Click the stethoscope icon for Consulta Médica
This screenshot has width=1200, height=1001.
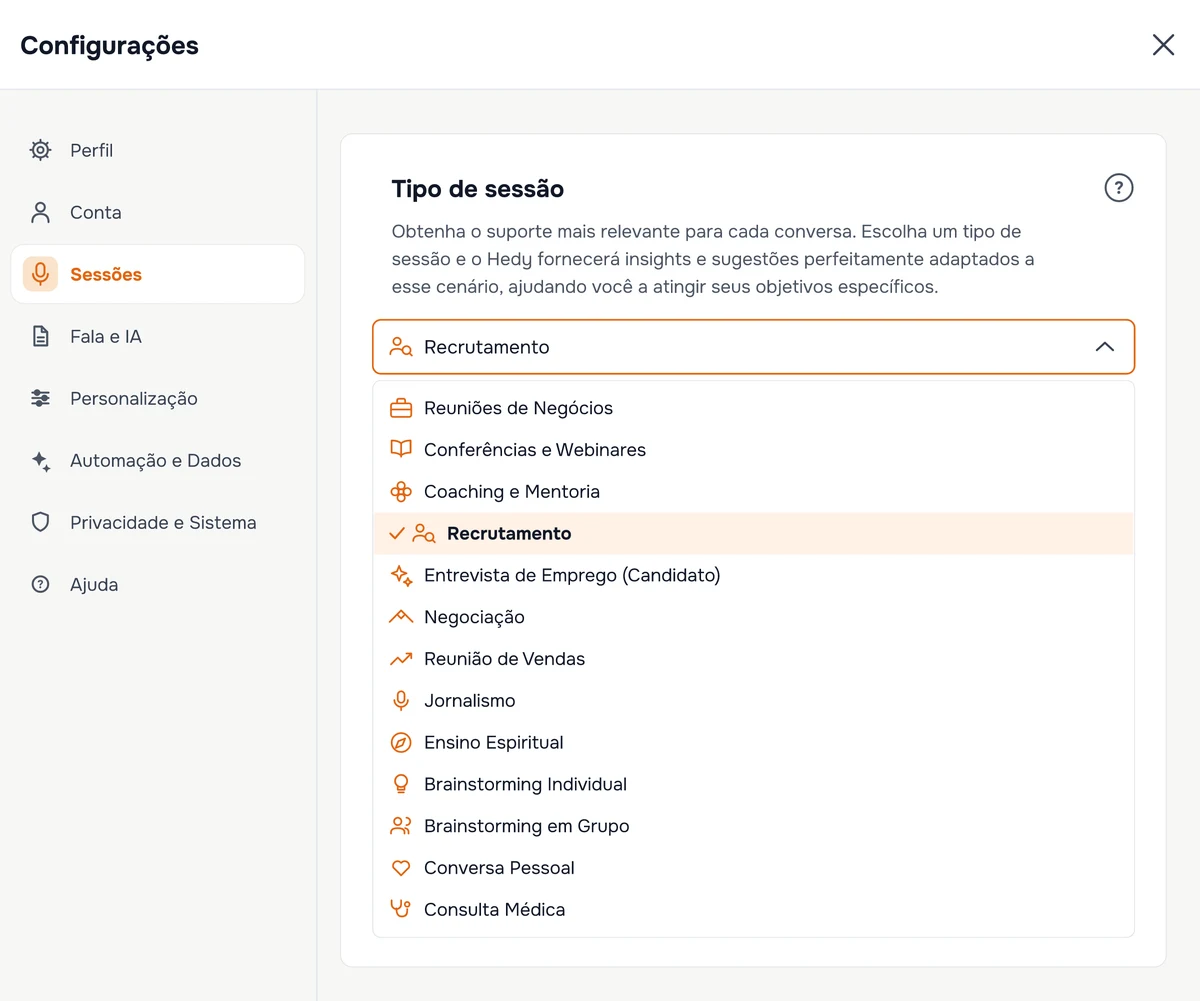401,909
